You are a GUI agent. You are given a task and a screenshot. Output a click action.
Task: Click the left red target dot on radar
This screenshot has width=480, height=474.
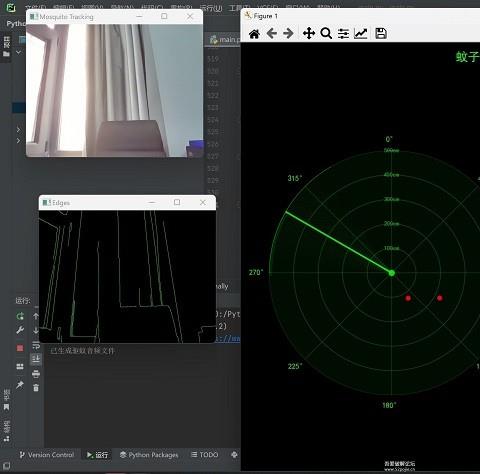click(408, 298)
